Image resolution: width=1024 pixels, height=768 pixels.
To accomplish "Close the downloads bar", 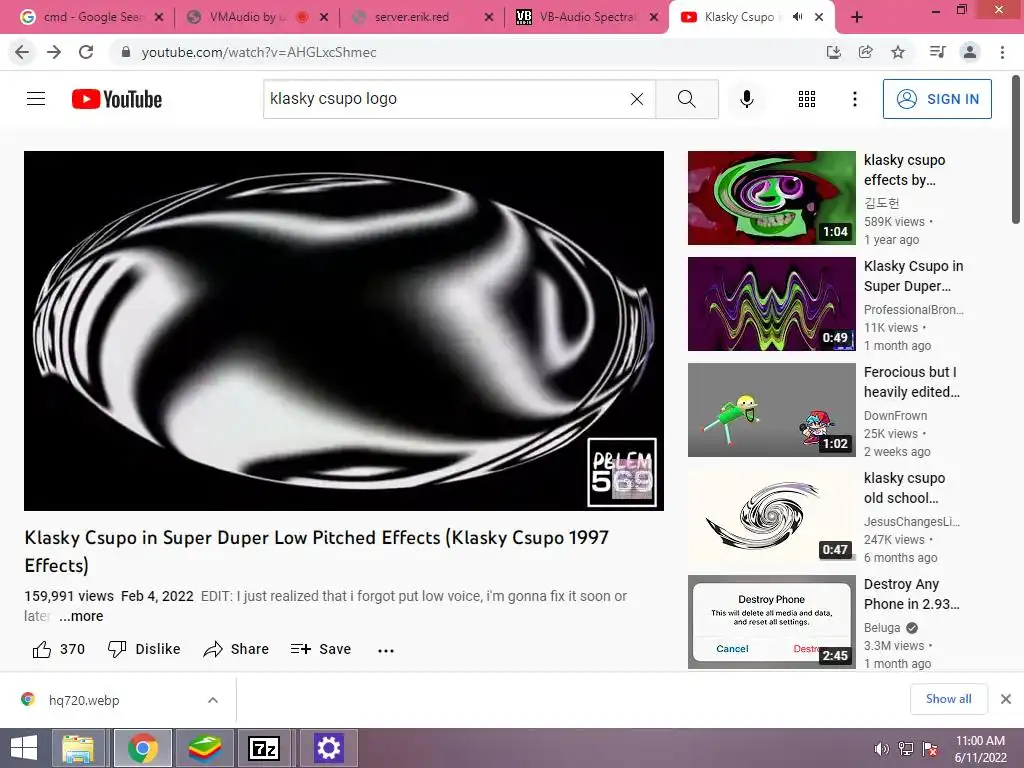I will tap(1006, 699).
